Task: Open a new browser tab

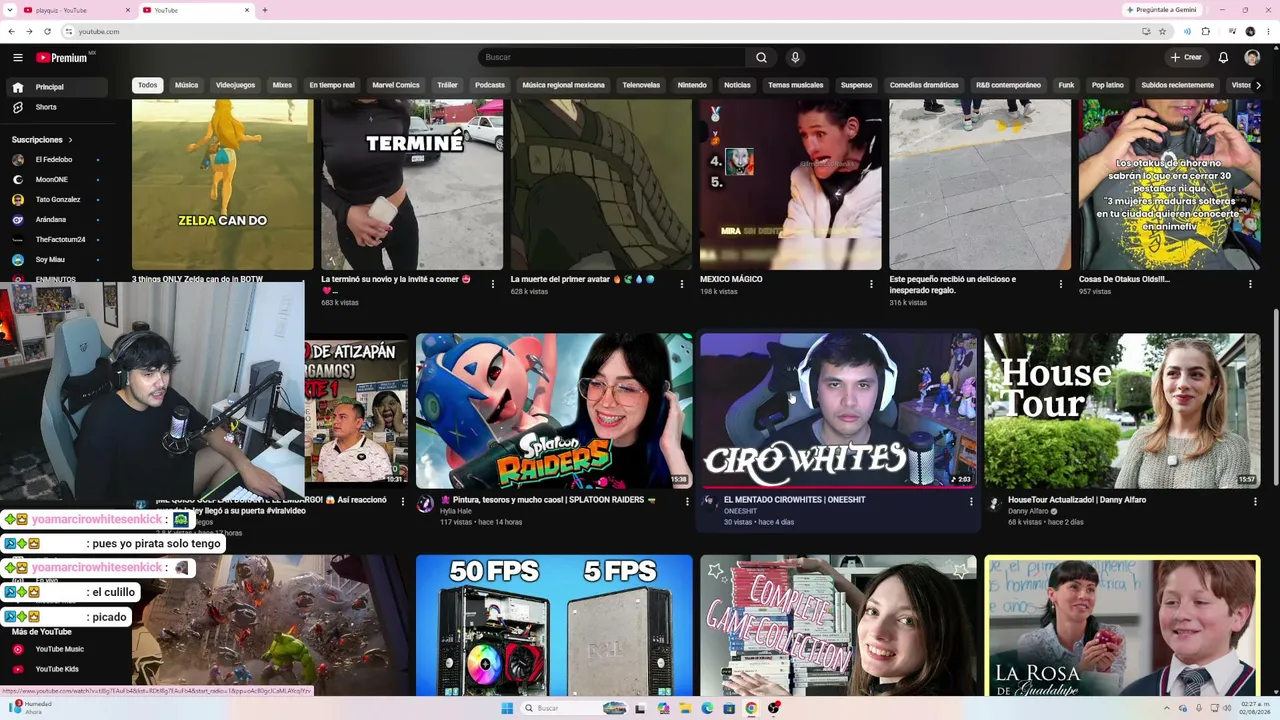Action: coord(264,10)
